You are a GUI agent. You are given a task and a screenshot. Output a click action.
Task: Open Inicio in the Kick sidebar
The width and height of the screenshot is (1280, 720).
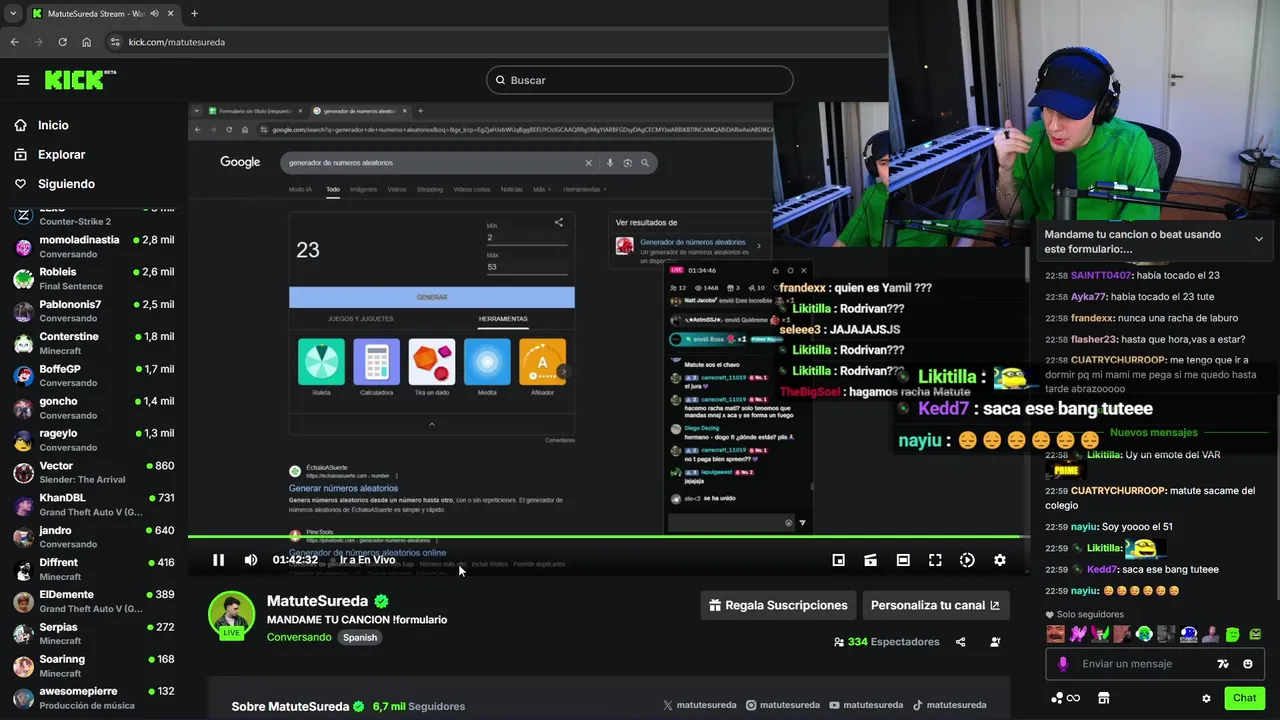[x=53, y=125]
